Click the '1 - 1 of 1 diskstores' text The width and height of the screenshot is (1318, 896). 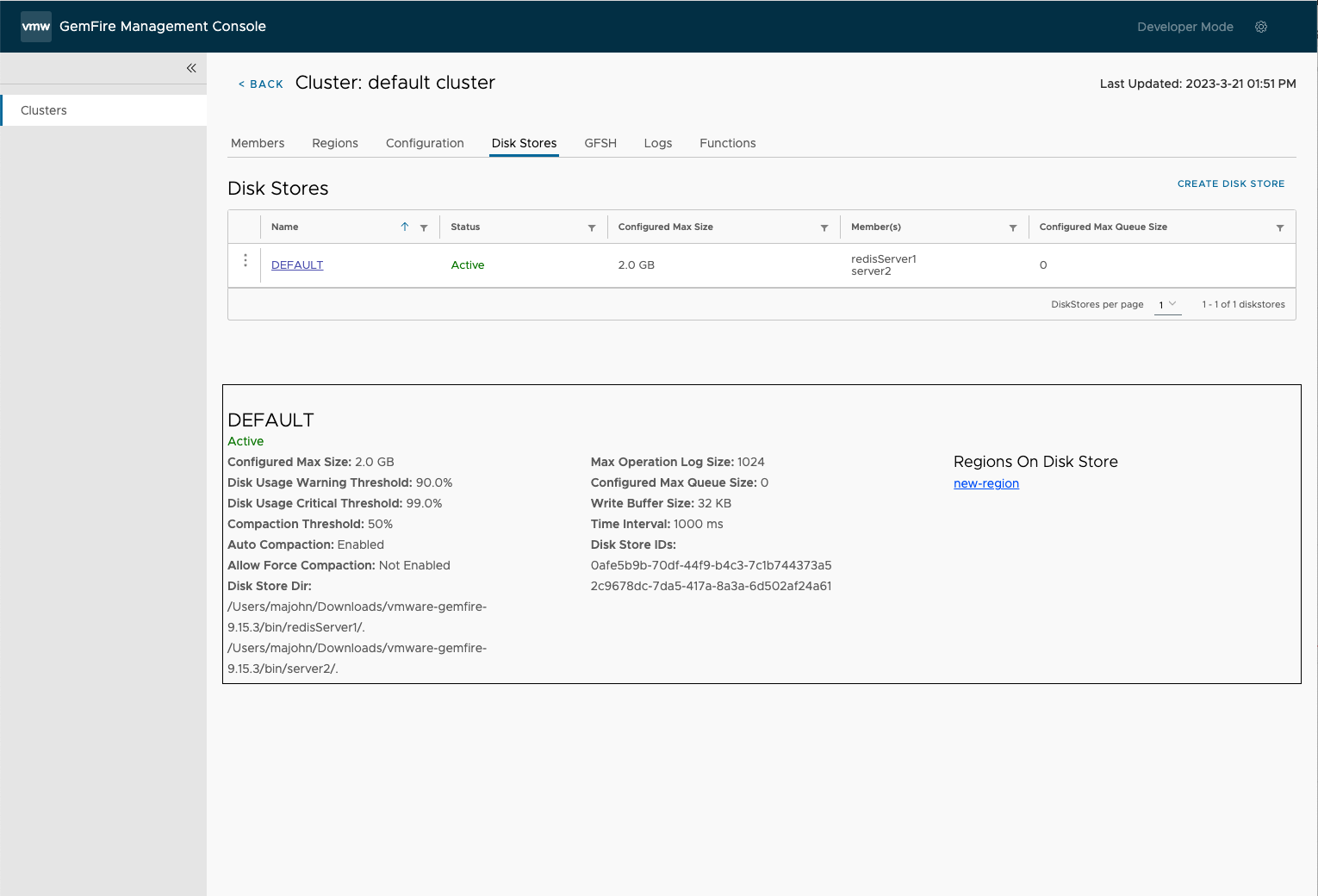(x=1243, y=304)
